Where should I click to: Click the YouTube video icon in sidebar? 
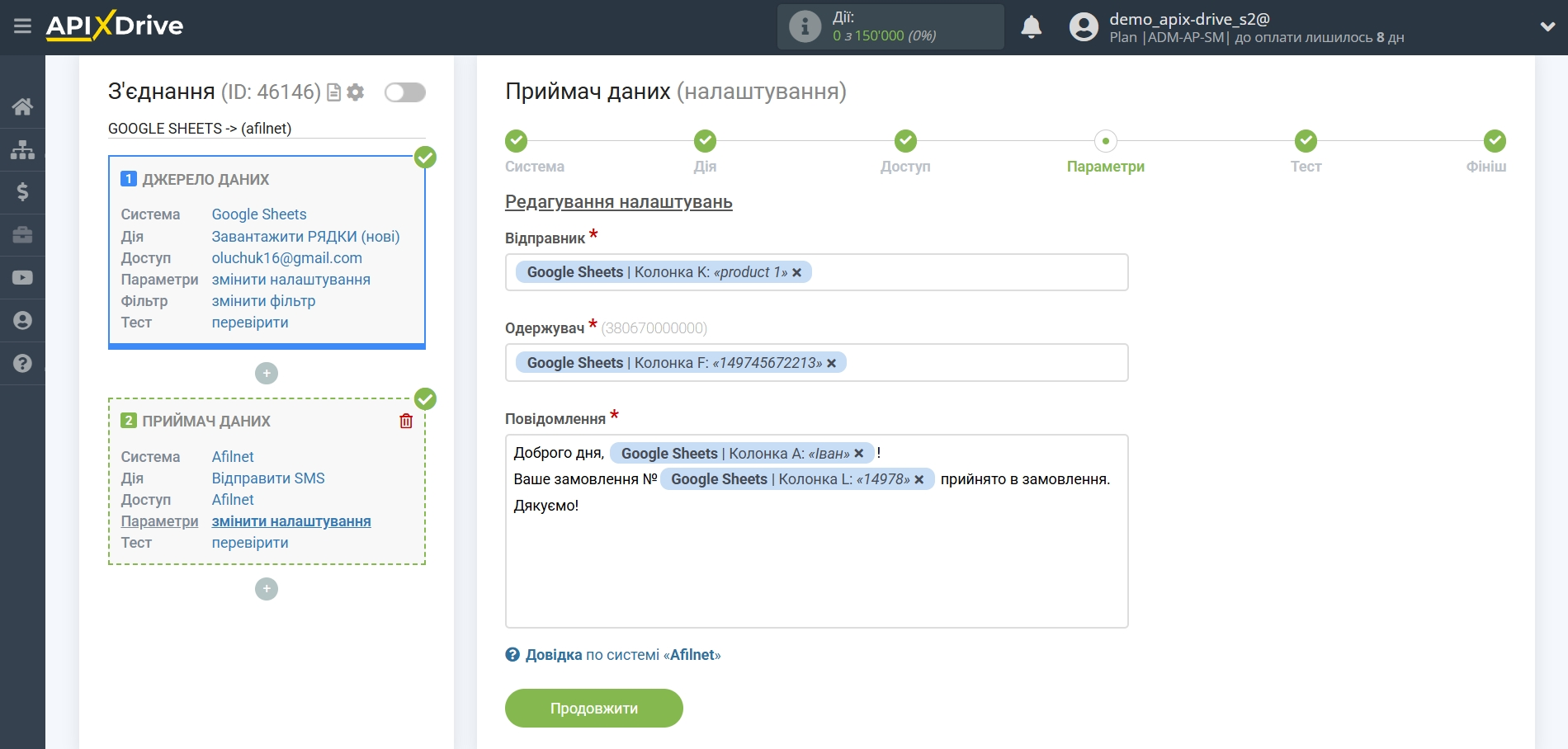(x=22, y=278)
